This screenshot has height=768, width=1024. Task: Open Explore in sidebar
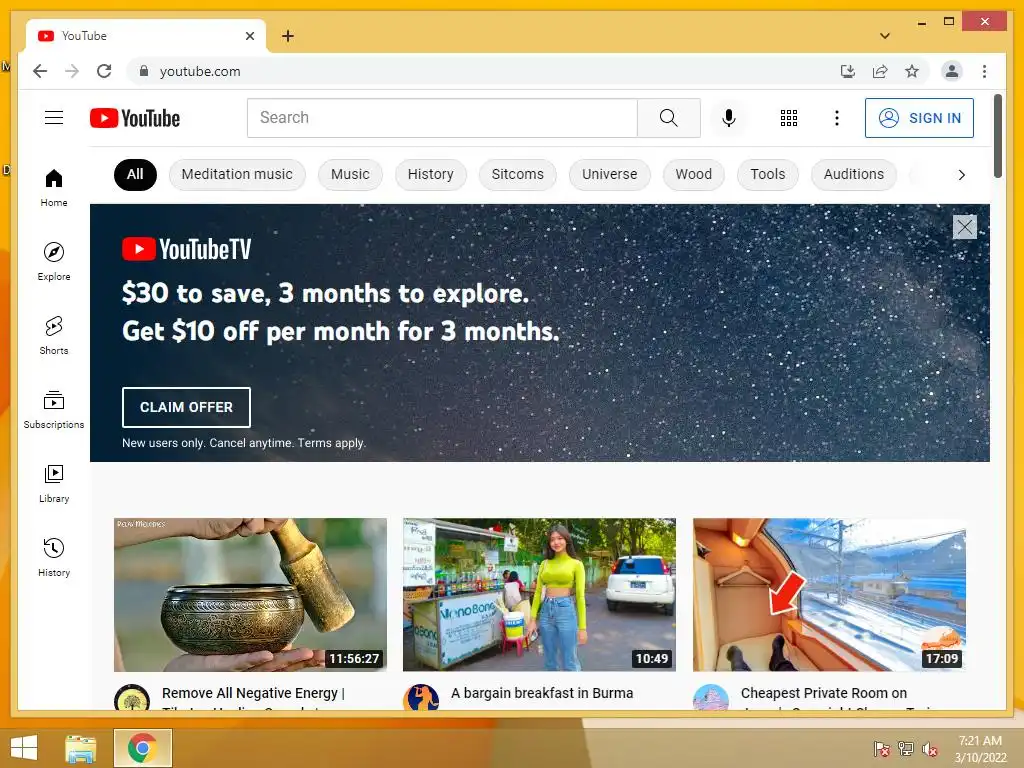pos(54,262)
